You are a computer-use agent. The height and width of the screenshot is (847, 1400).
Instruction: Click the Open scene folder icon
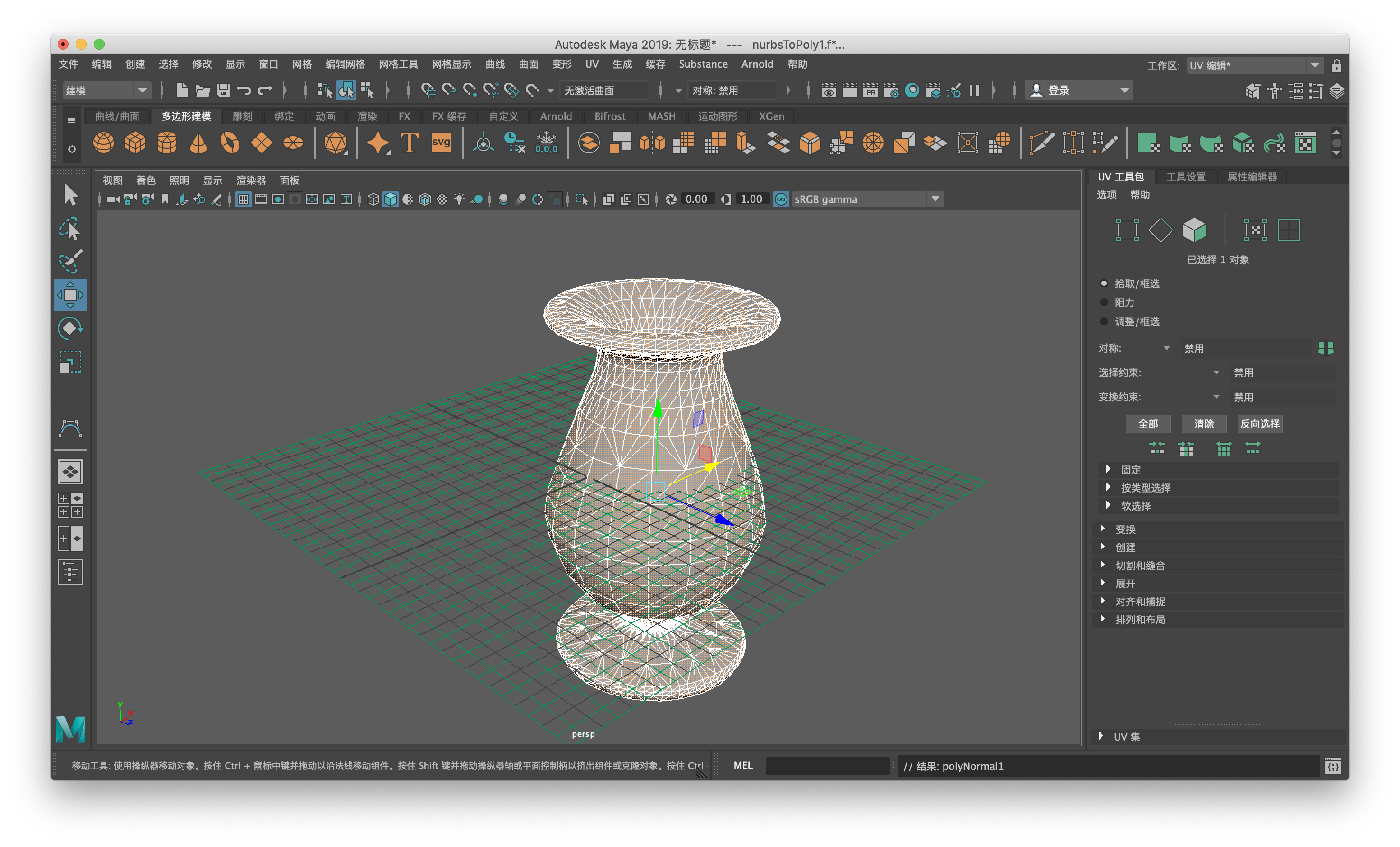point(203,90)
